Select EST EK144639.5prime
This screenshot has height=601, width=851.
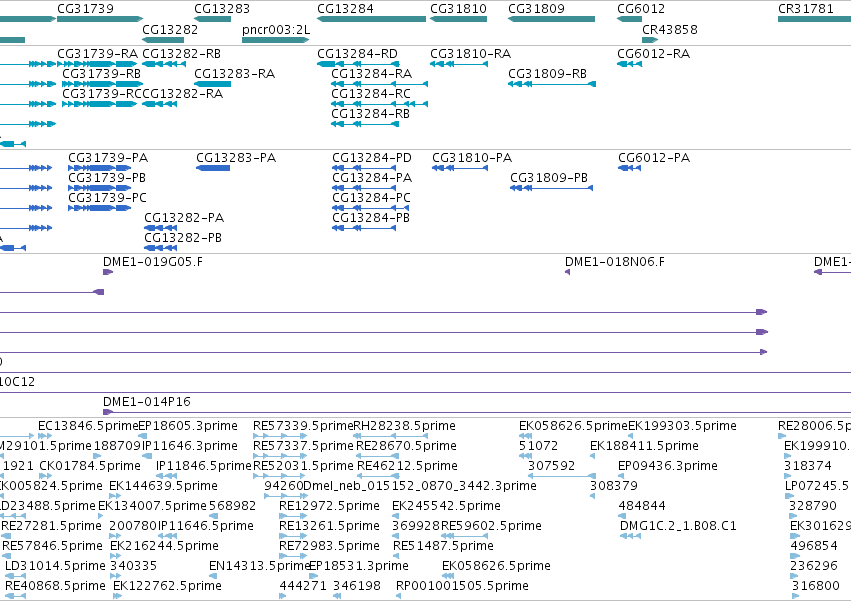pyautogui.click(x=163, y=486)
